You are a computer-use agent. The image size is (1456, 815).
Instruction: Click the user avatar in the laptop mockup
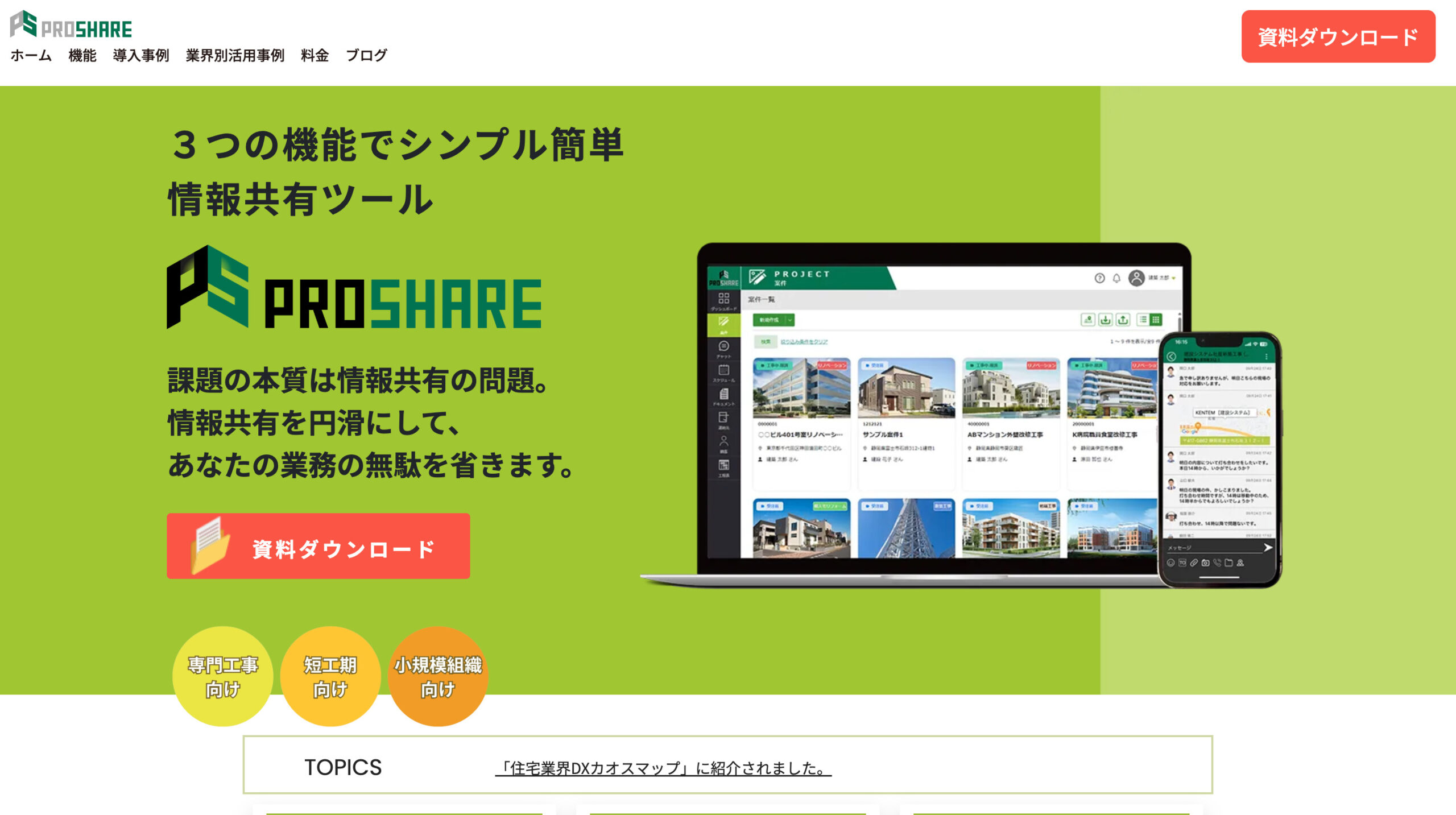[1136, 278]
